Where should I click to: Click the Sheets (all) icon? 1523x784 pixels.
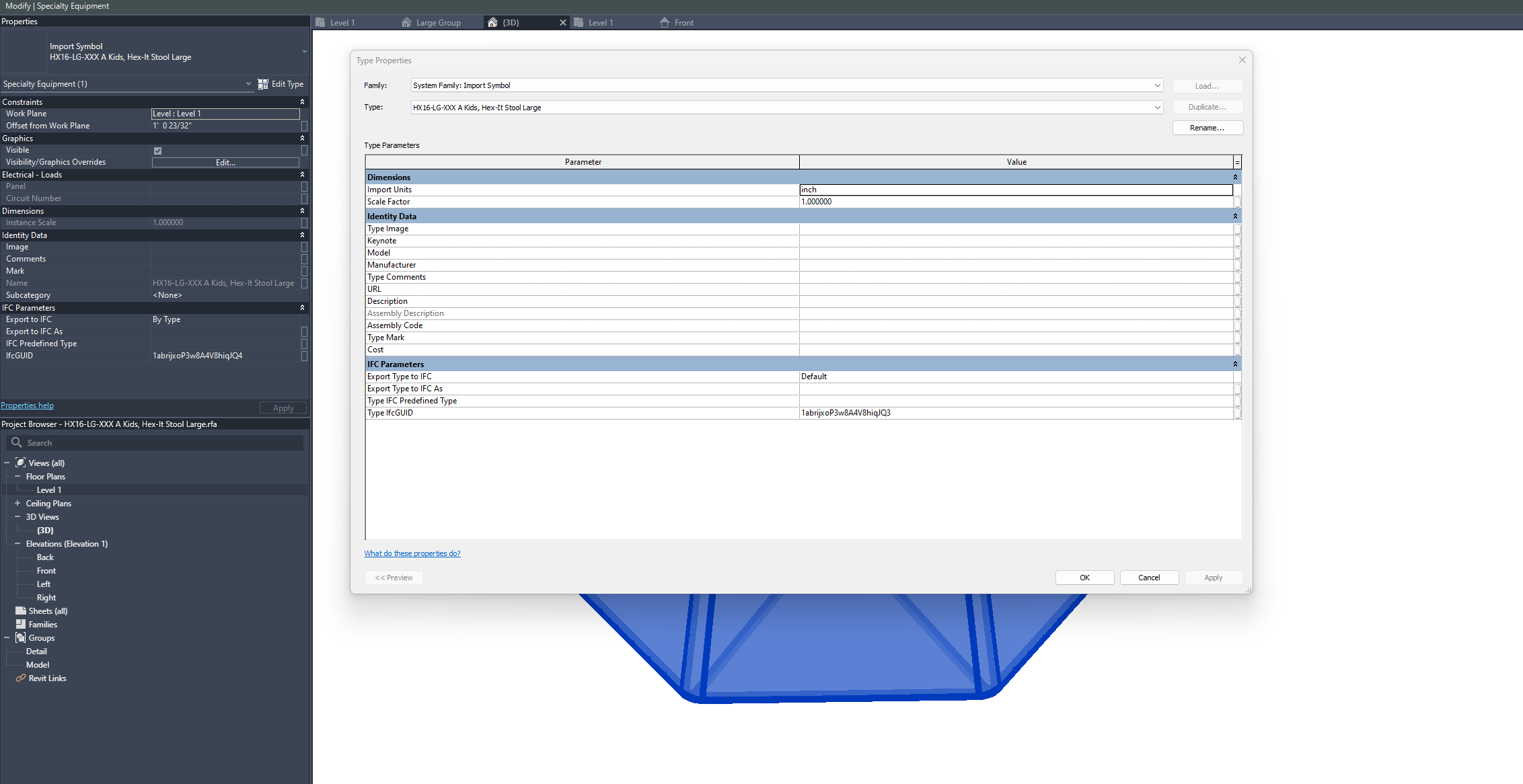[x=20, y=611]
